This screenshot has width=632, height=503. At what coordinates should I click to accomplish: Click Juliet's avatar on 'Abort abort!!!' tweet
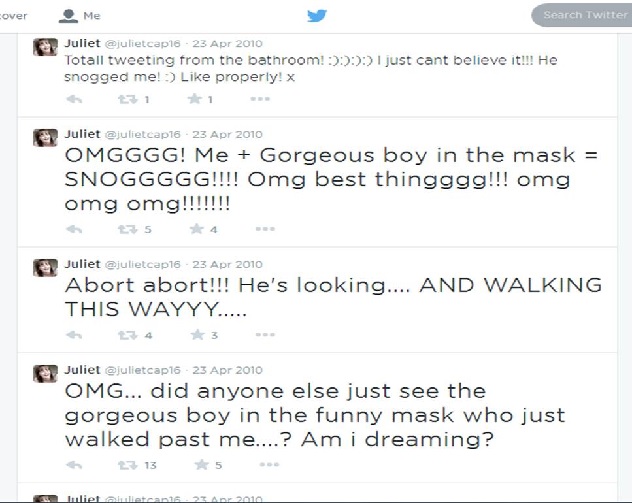click(45, 268)
